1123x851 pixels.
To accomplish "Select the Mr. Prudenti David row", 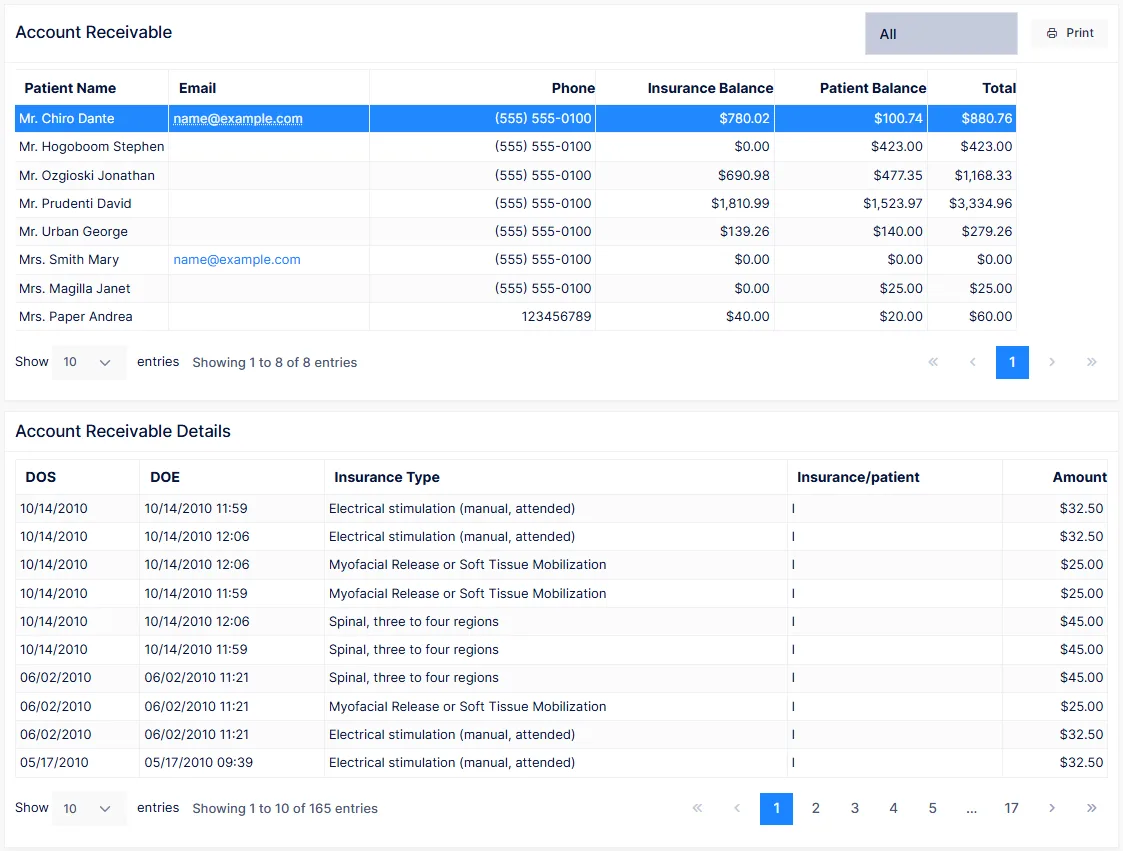I will [x=516, y=203].
